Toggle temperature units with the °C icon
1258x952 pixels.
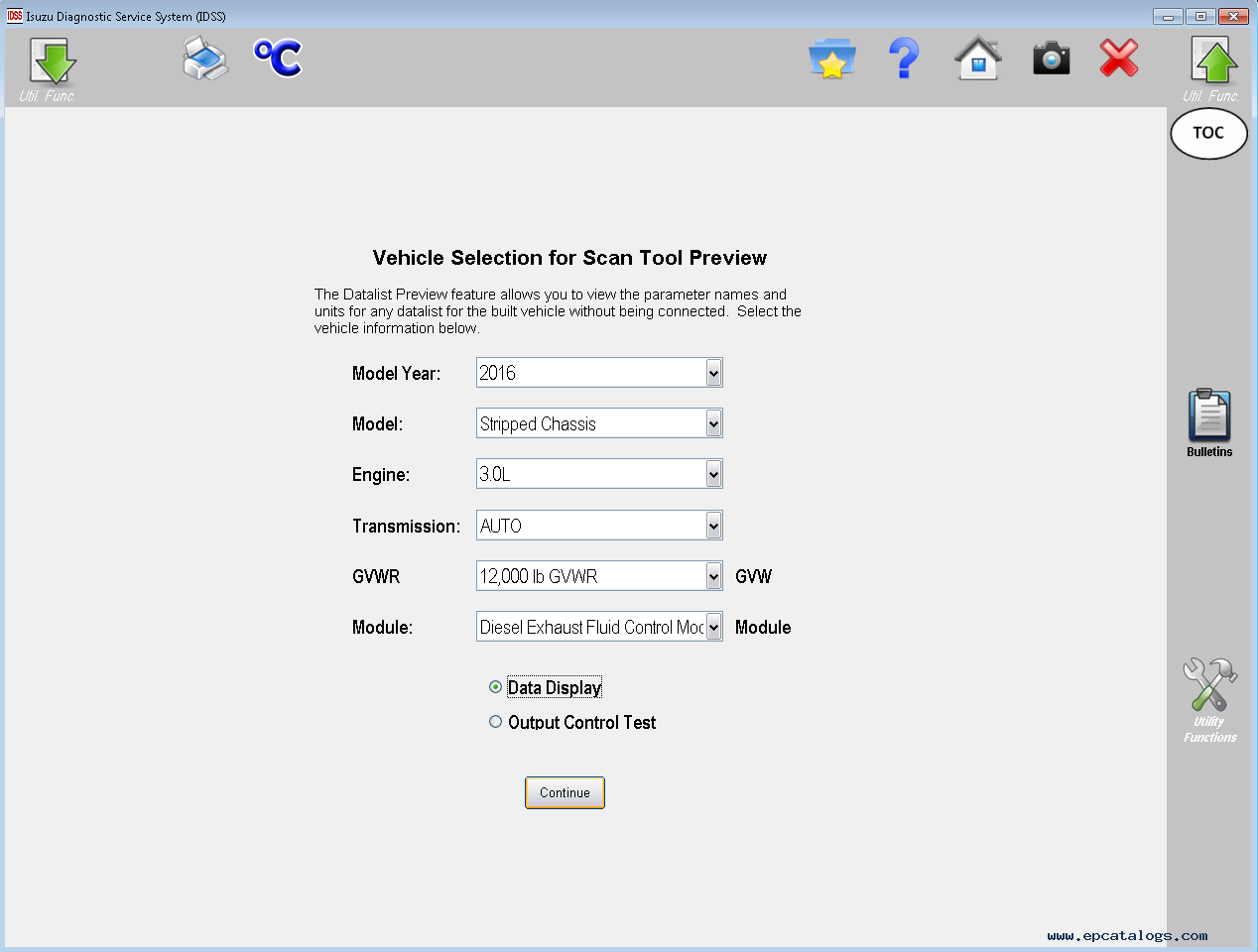point(278,59)
